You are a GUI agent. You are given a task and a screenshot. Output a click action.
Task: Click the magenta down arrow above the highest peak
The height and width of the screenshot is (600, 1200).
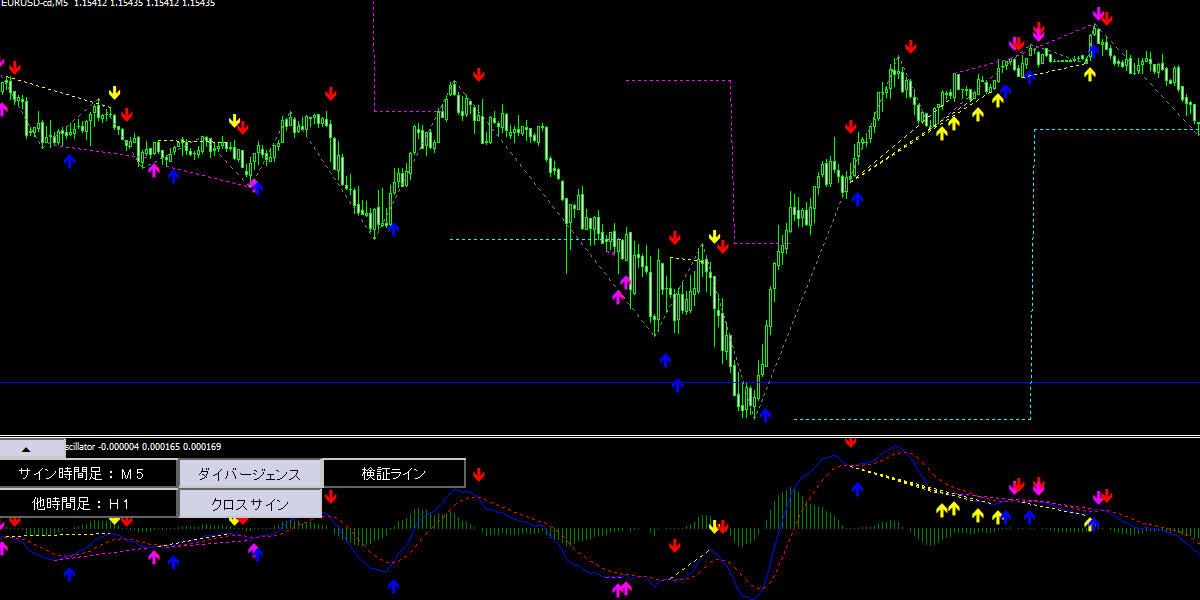tap(1098, 15)
